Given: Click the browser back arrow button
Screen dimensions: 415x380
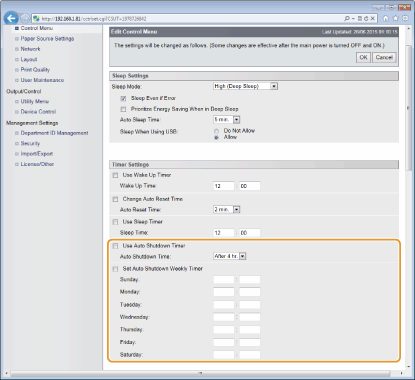Looking at the screenshot, I should pos(11,18).
